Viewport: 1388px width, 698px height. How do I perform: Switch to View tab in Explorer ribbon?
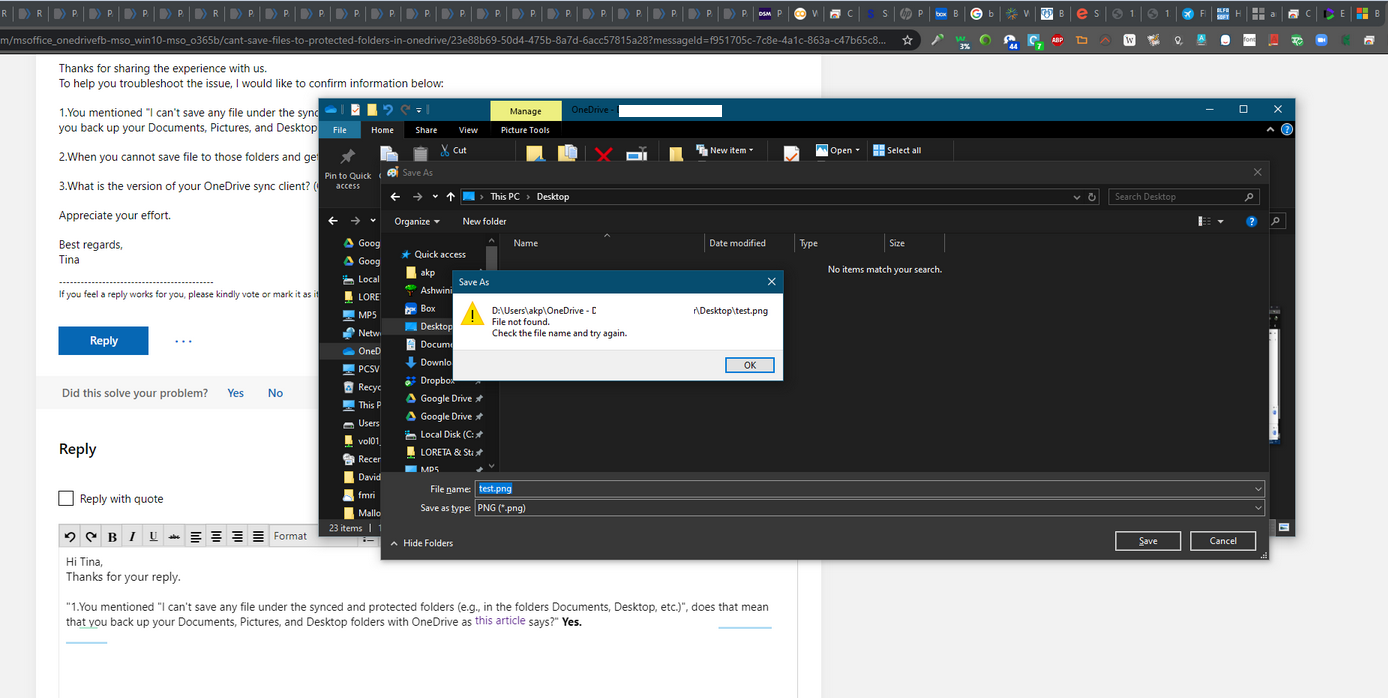(468, 130)
